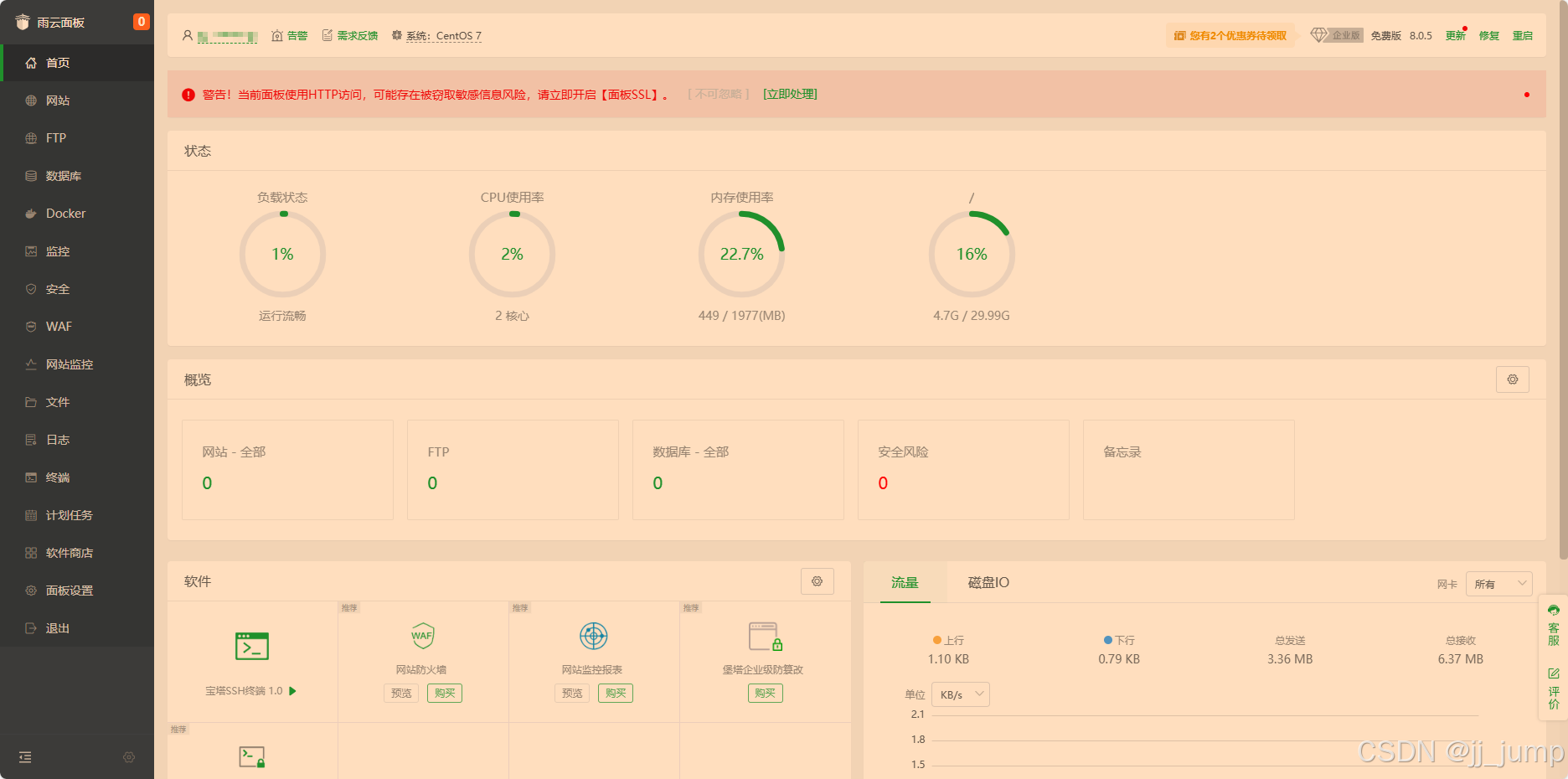Open the 网站 globe icon in sidebar
The width and height of the screenshot is (1568, 779).
coord(31,101)
